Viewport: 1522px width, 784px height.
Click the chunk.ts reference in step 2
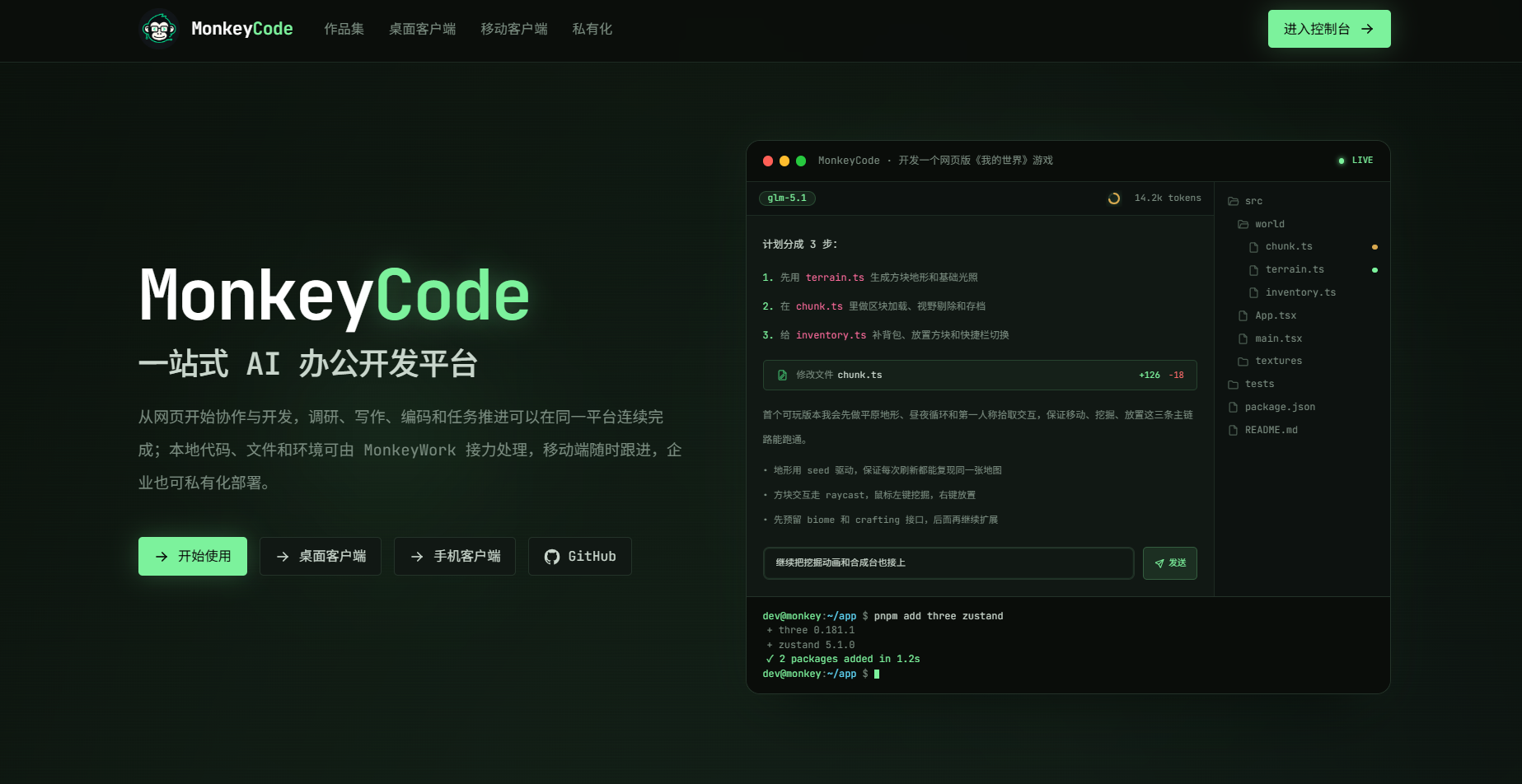pyautogui.click(x=819, y=306)
